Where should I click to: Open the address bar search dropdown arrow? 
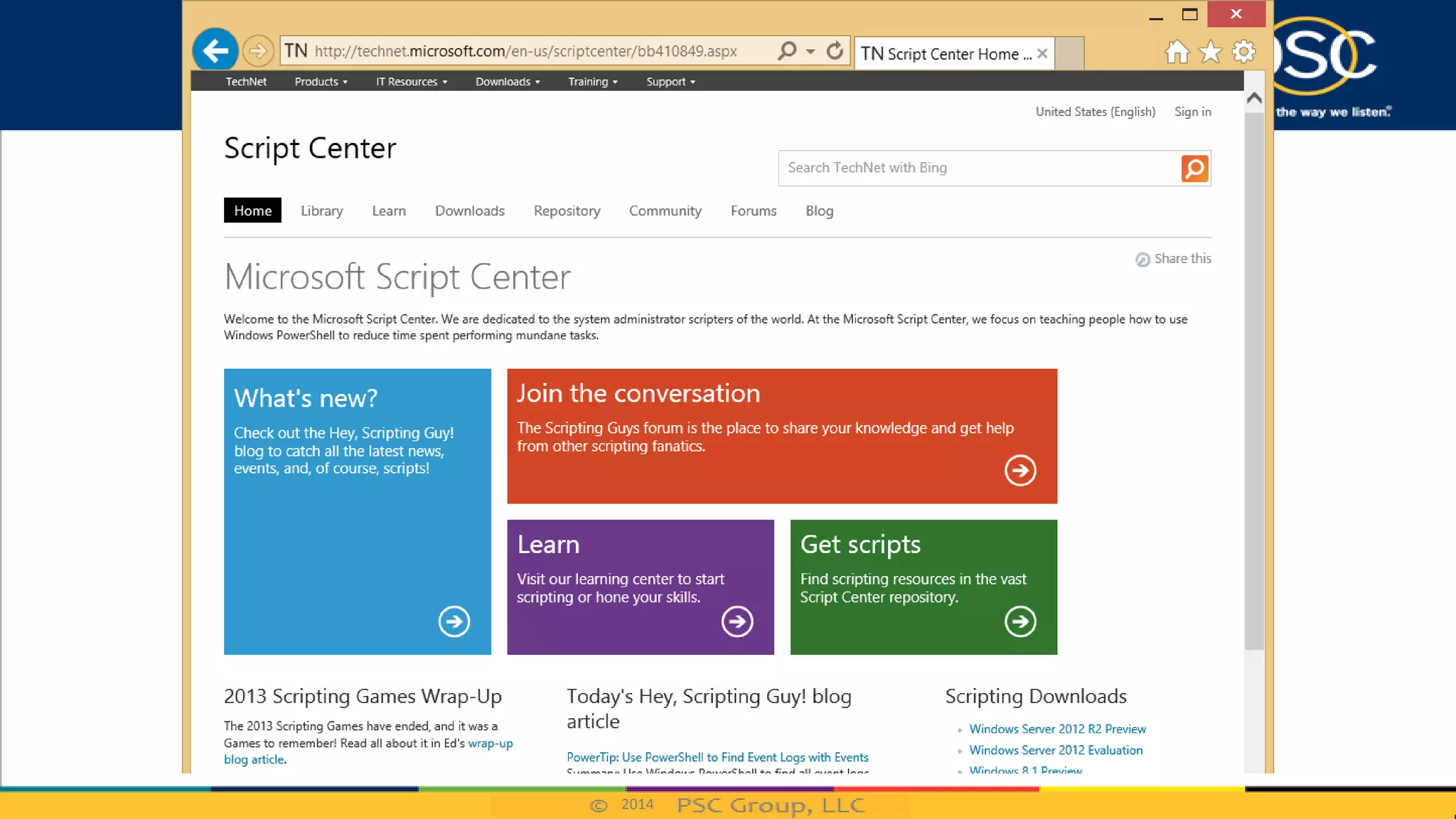pos(810,51)
